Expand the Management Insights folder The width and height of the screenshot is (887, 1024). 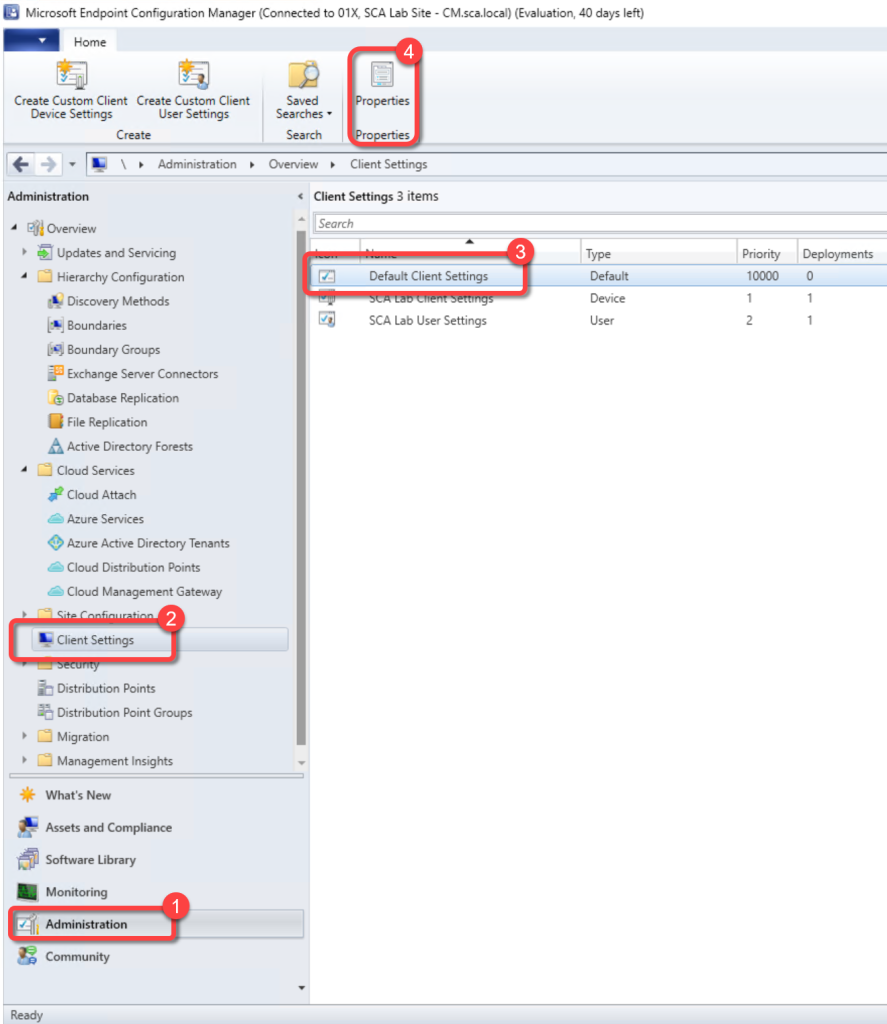click(25, 761)
